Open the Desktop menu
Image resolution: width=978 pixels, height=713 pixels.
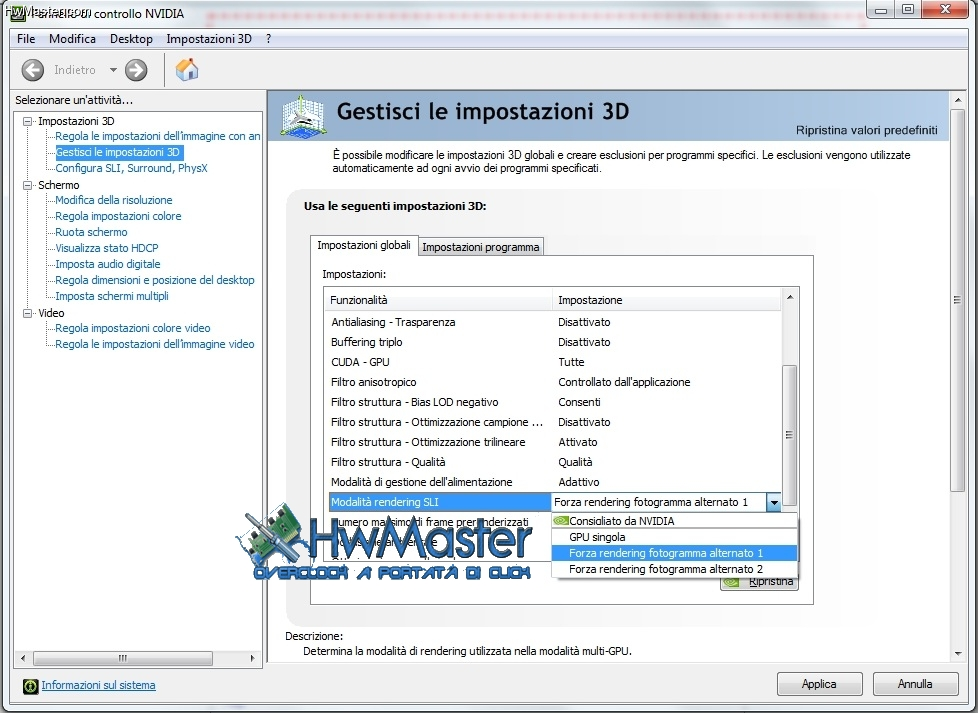coord(131,39)
